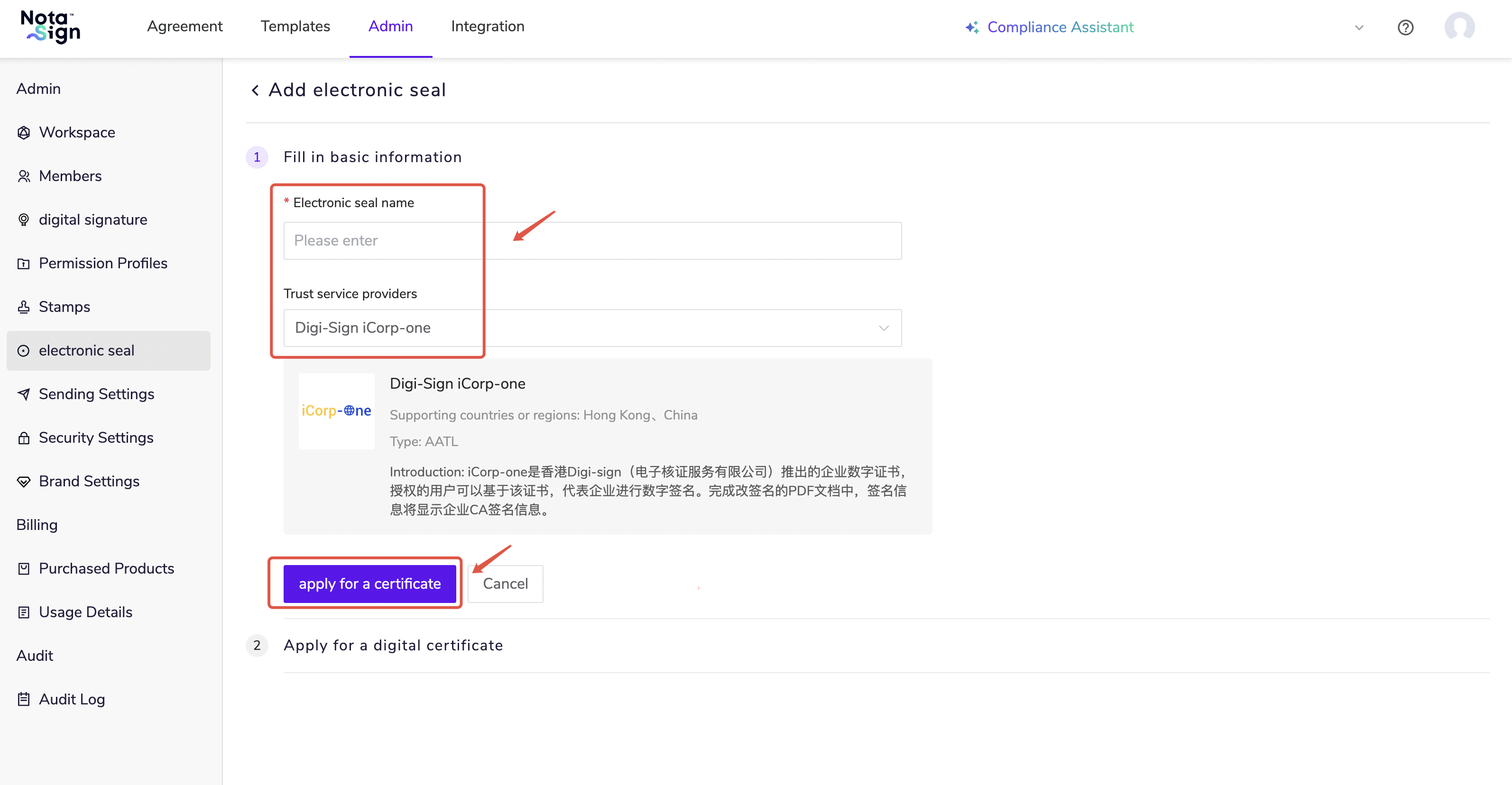Click the digital signature badge icon
Viewport: 1512px width, 785px height.
pyautogui.click(x=24, y=220)
